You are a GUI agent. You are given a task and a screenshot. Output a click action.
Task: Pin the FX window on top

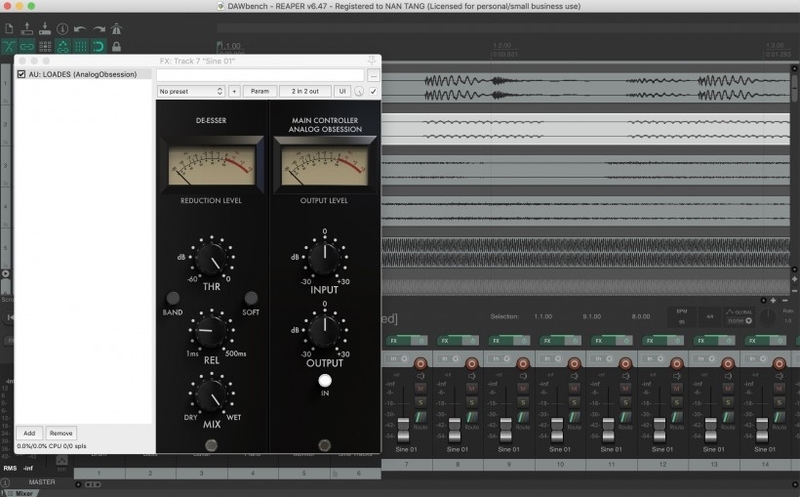coord(371,60)
